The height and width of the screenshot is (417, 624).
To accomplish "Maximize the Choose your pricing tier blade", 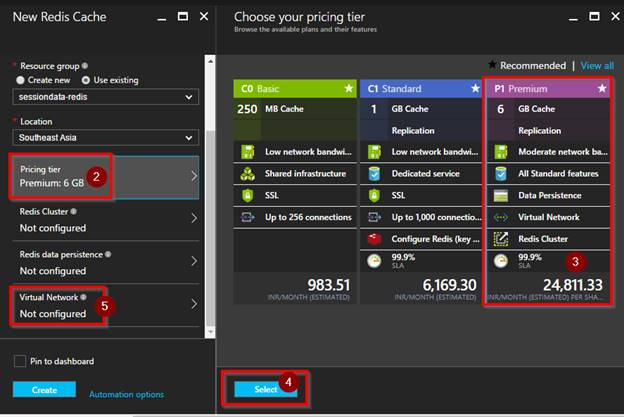I will [x=594, y=16].
